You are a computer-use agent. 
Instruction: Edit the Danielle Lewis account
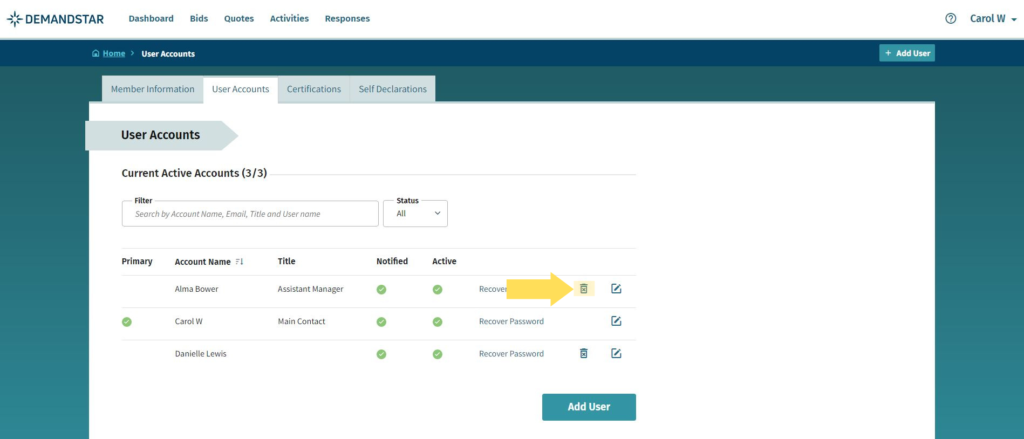[616, 353]
